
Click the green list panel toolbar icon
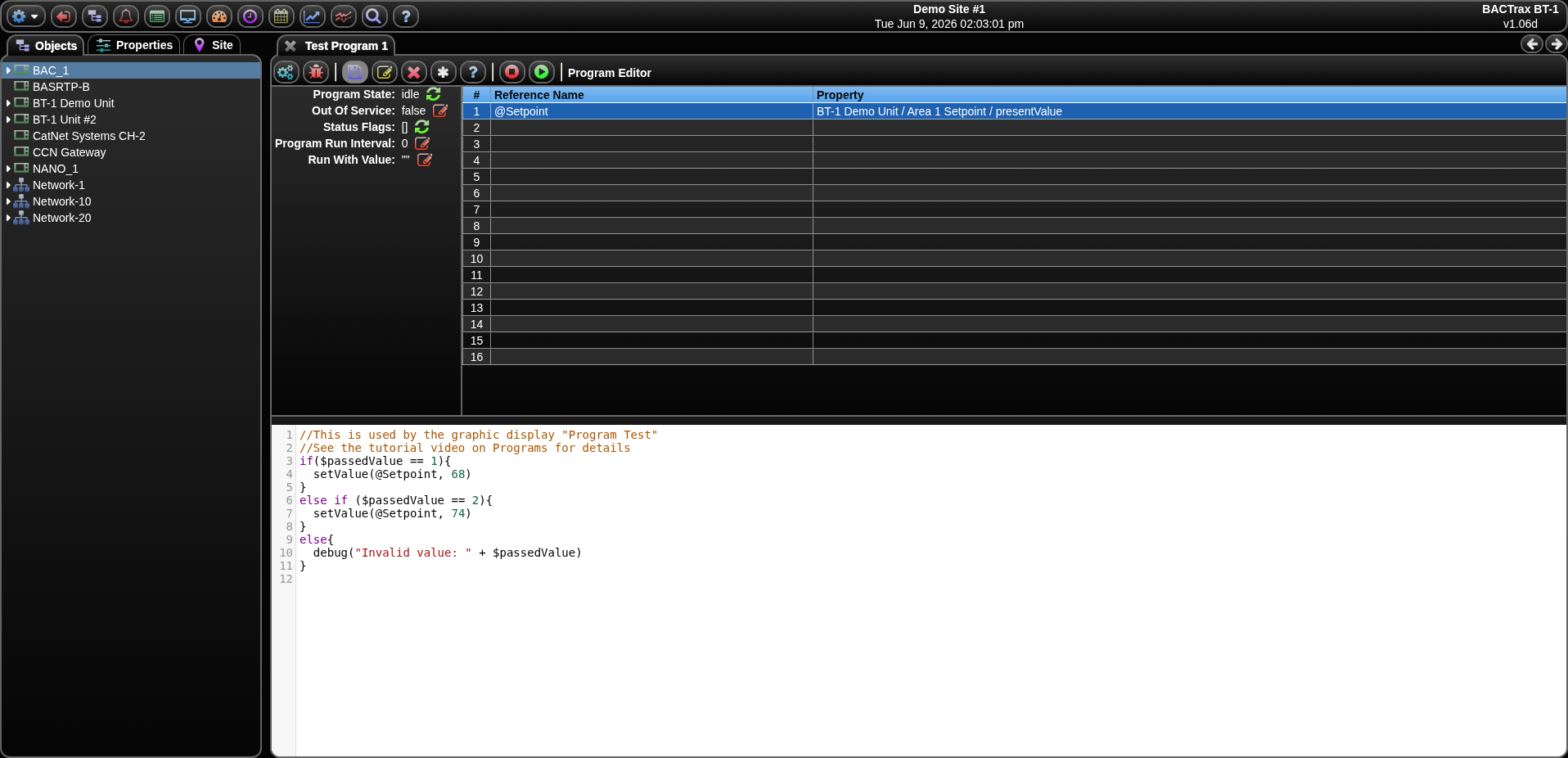[157, 16]
